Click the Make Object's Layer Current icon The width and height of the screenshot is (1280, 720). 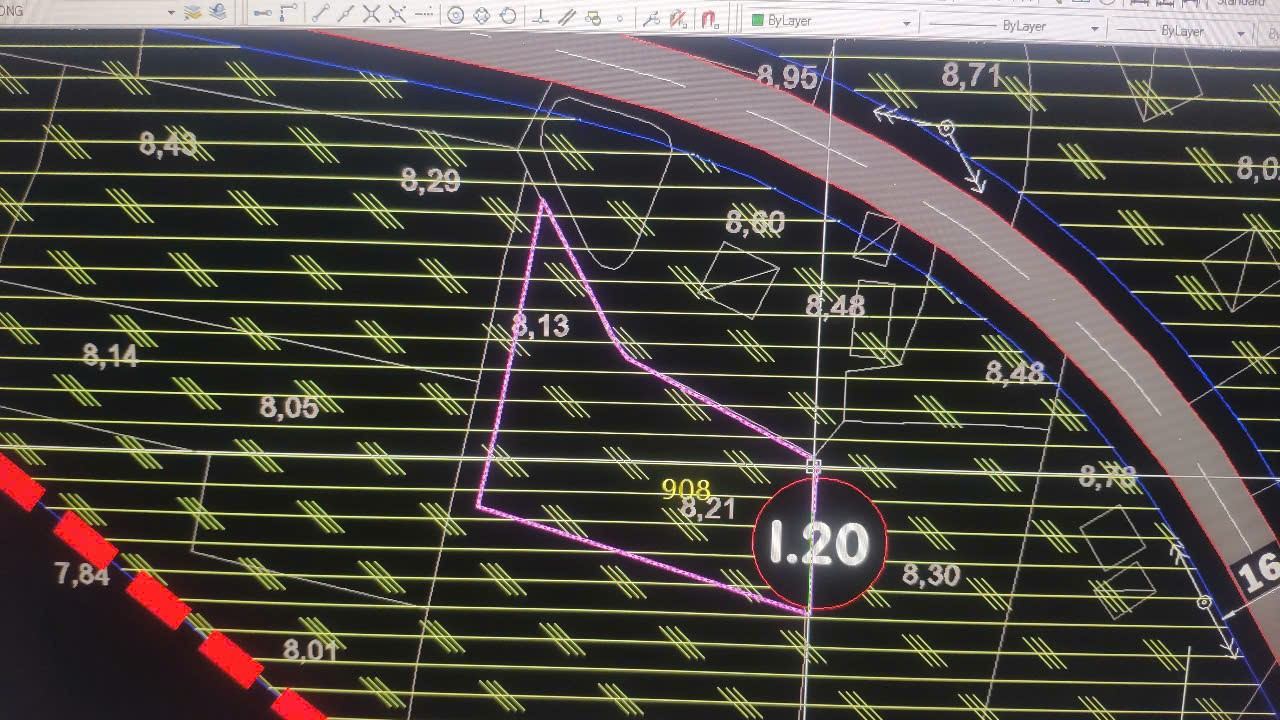(193, 11)
